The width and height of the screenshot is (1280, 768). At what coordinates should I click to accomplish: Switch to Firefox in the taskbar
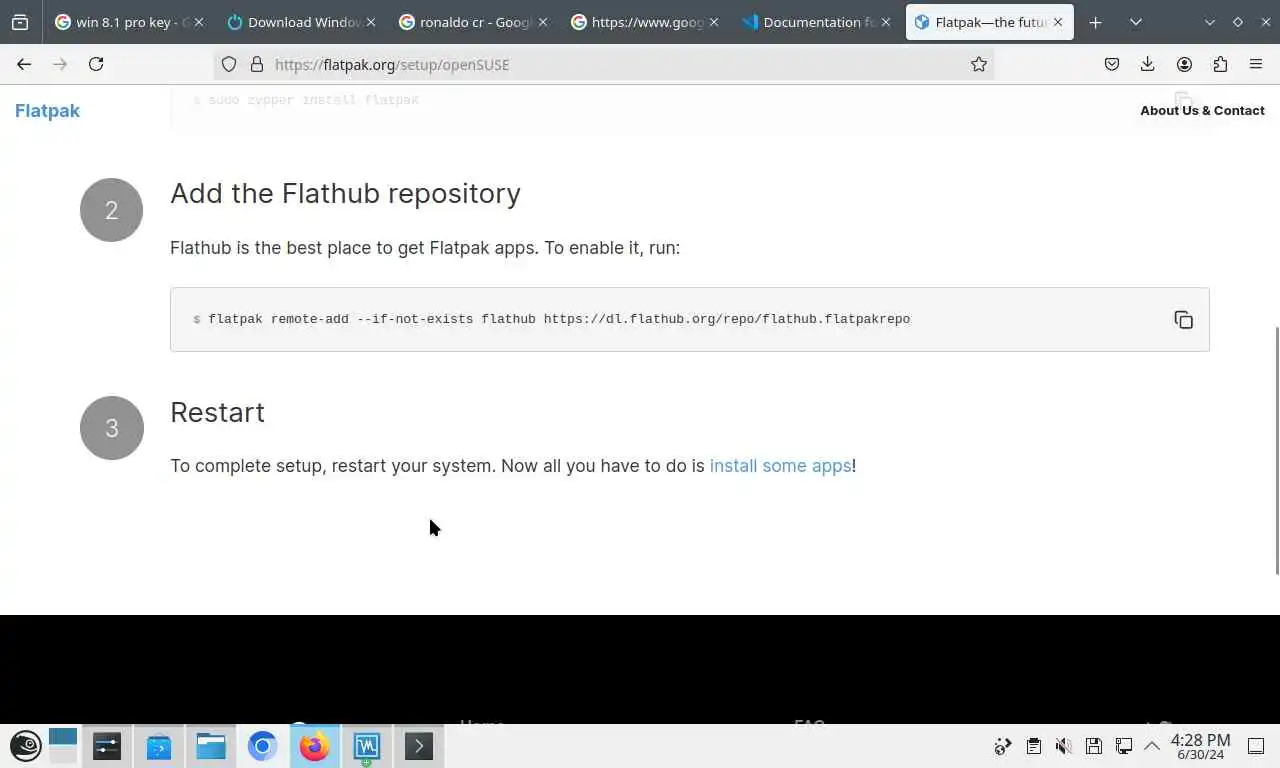click(315, 746)
